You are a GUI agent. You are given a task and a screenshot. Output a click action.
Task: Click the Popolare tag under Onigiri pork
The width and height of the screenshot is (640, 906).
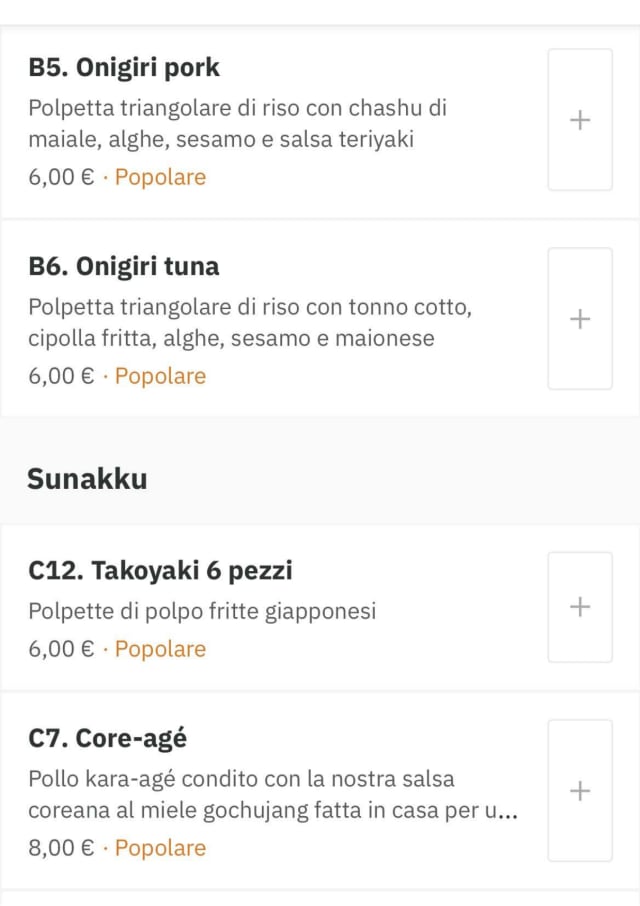pyautogui.click(x=160, y=178)
